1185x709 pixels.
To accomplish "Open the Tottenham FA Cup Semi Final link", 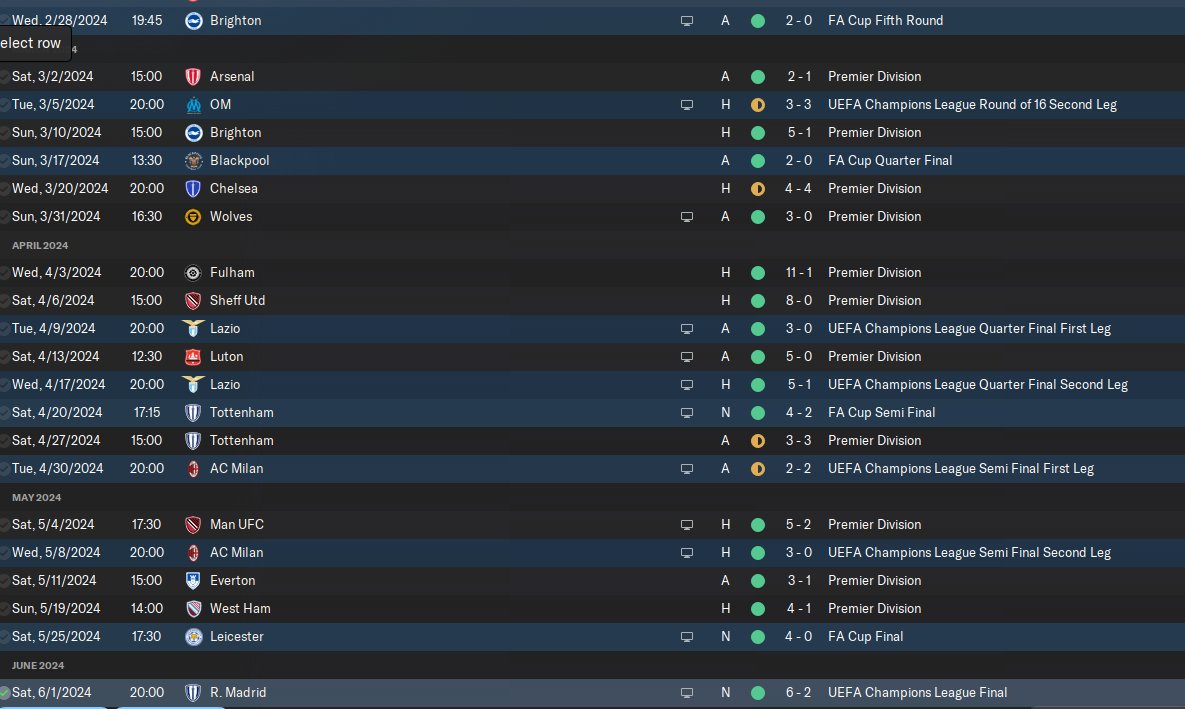I will pyautogui.click(x=241, y=413).
